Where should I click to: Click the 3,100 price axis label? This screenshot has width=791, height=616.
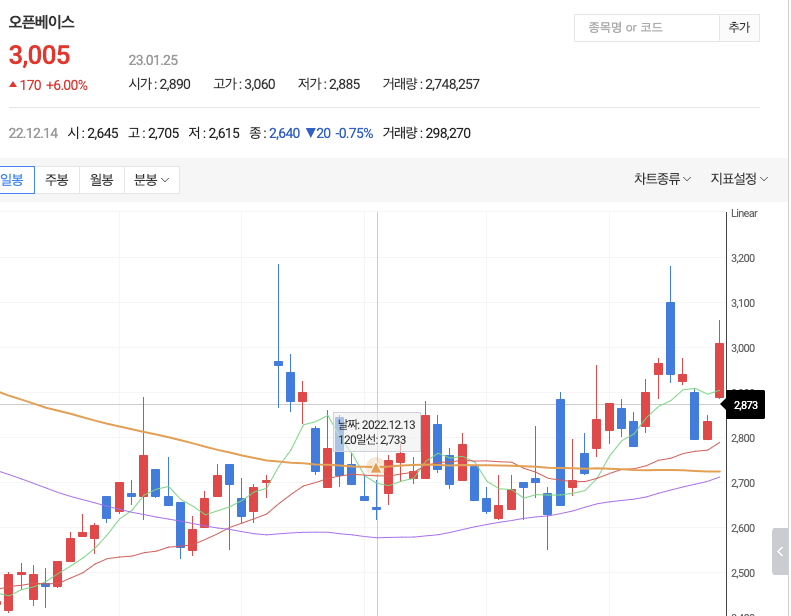[743, 303]
